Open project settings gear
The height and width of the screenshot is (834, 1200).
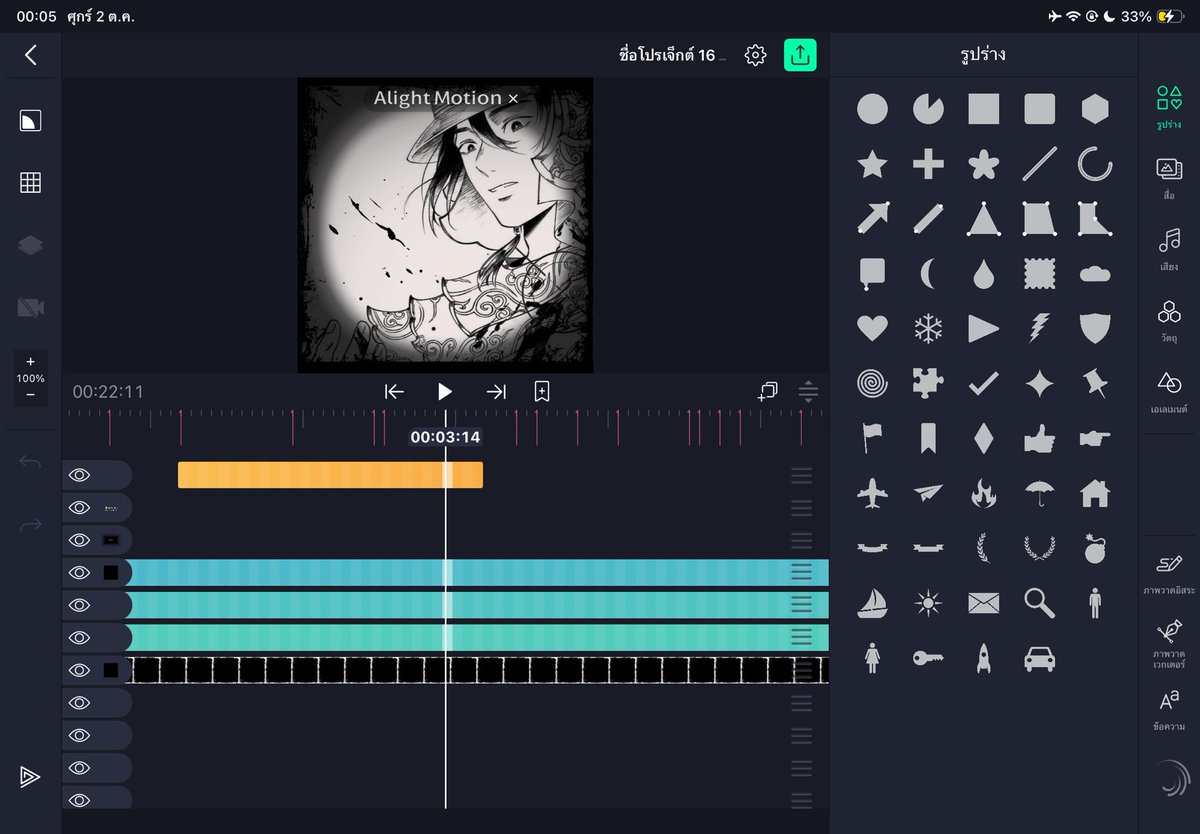coord(755,55)
